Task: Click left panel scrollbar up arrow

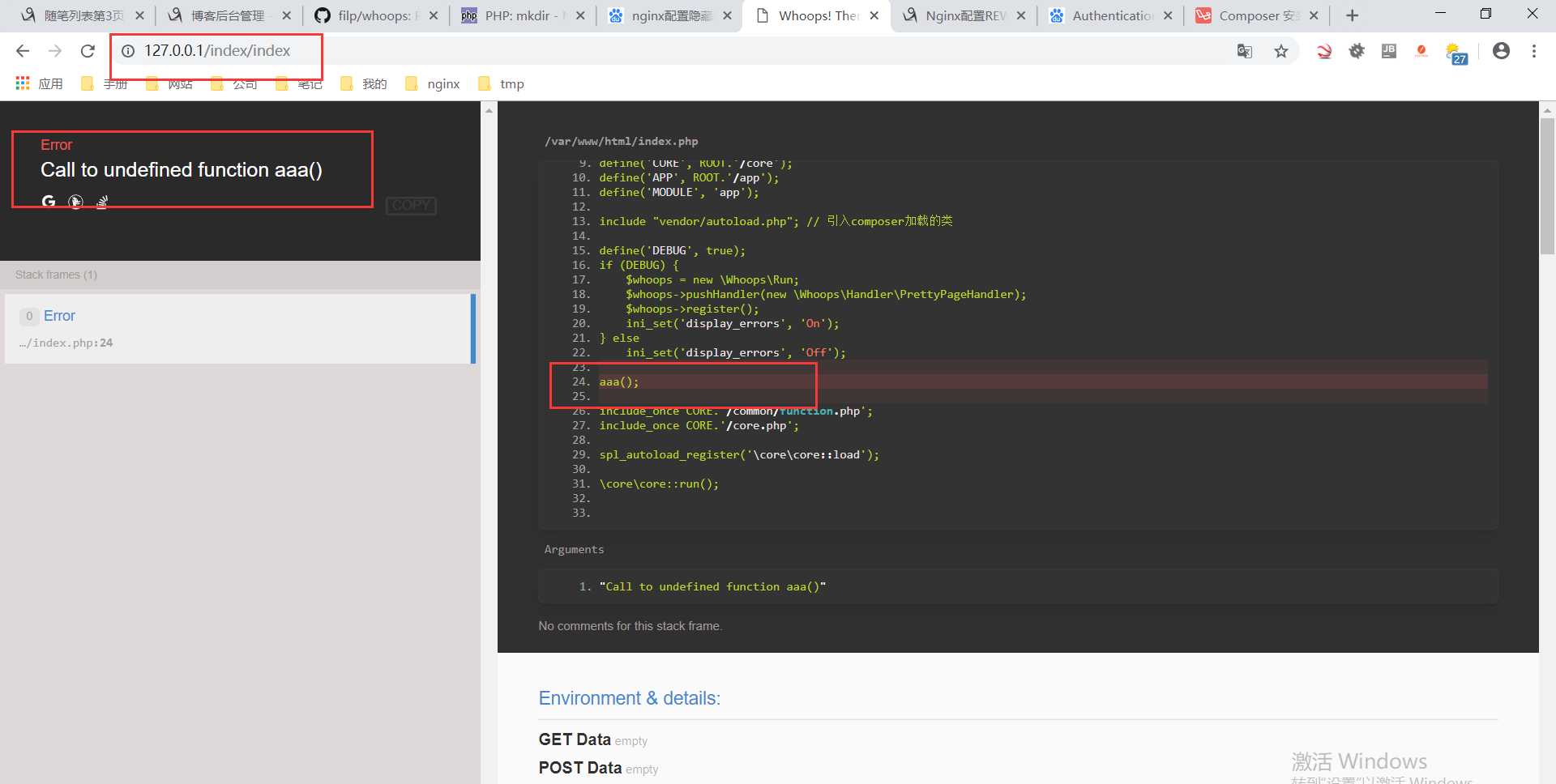Action: click(x=489, y=109)
